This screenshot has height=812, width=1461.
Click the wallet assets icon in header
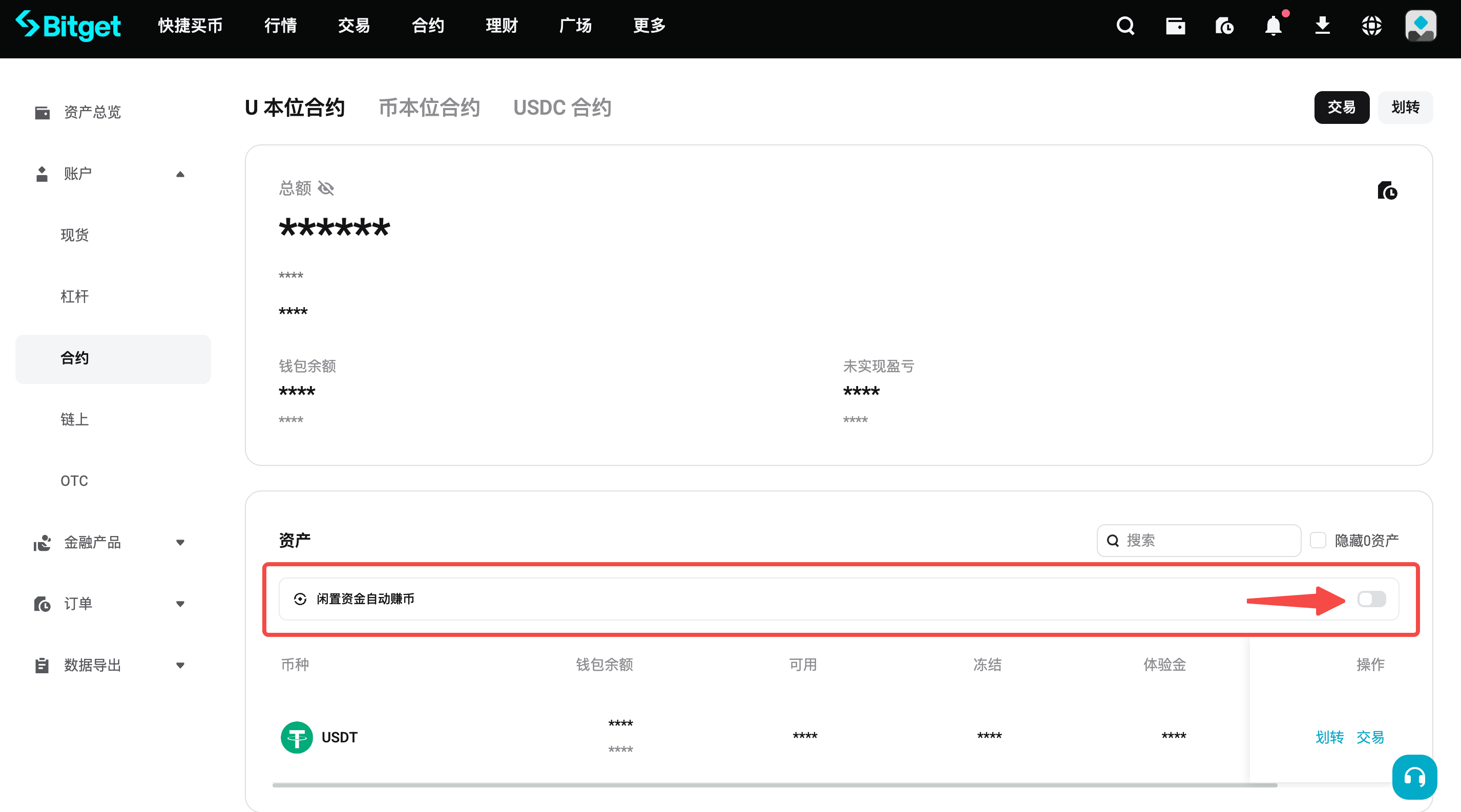pos(1175,26)
